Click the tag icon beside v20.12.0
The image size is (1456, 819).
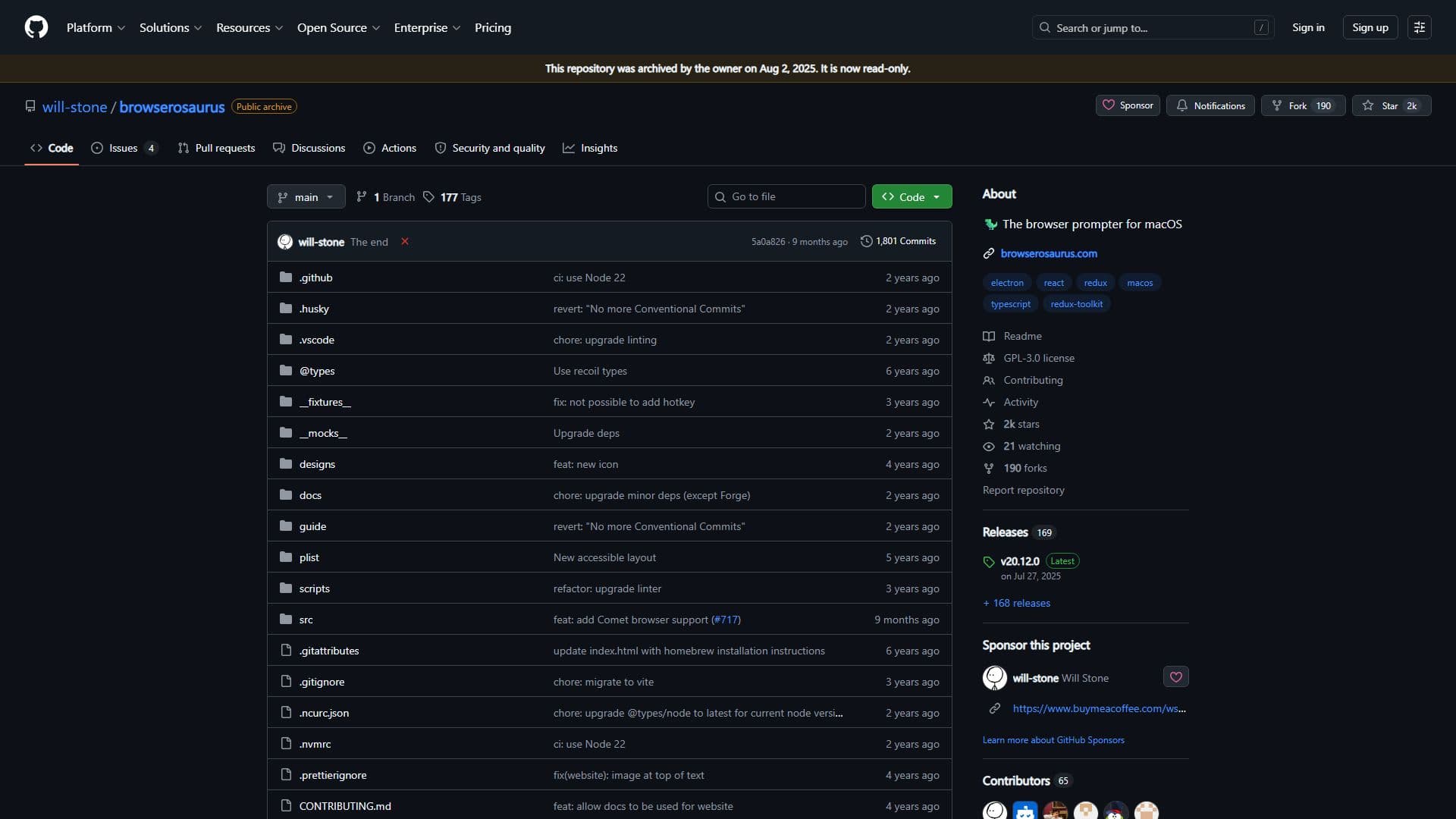(x=989, y=562)
